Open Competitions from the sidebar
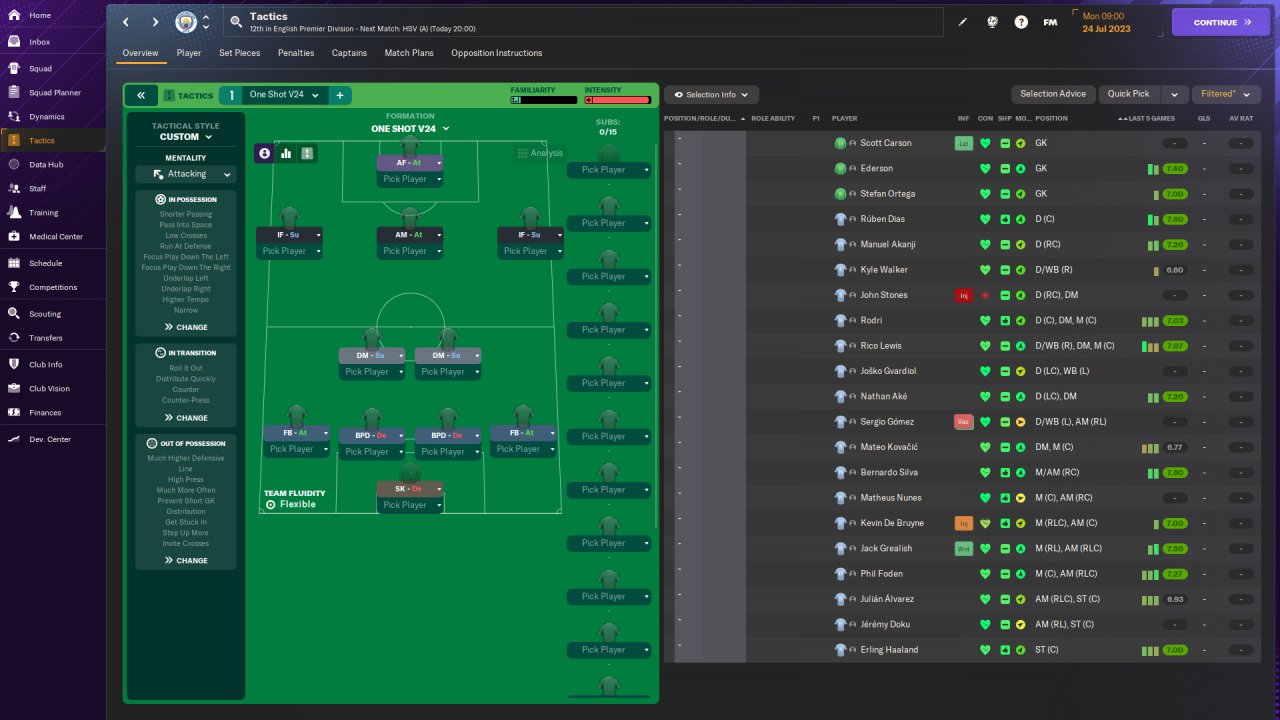 [53, 287]
